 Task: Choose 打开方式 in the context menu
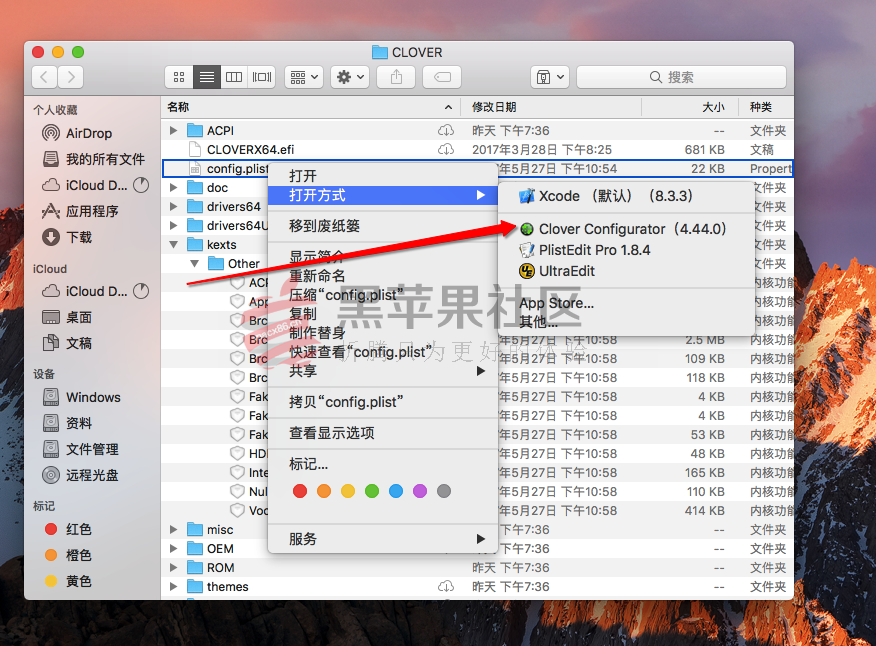(383, 195)
